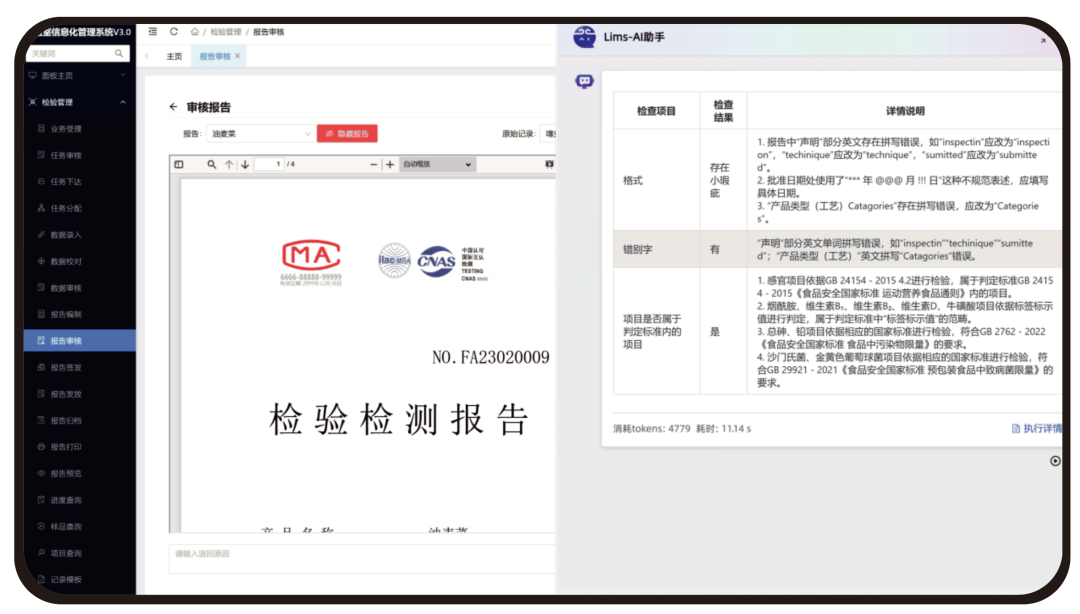This screenshot has height=614, width=1080.
Task: Click the back arrow beside 审核报告
Action: (174, 107)
